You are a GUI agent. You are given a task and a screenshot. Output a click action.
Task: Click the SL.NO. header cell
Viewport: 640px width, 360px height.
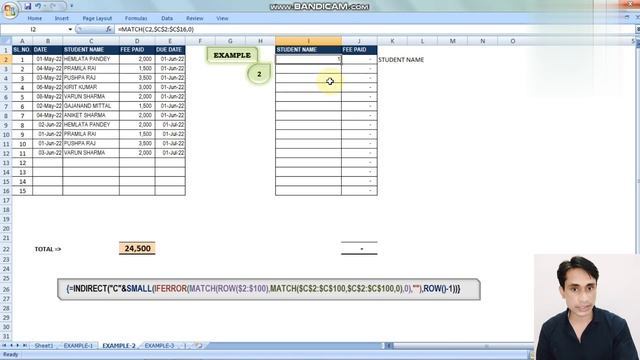coord(22,50)
